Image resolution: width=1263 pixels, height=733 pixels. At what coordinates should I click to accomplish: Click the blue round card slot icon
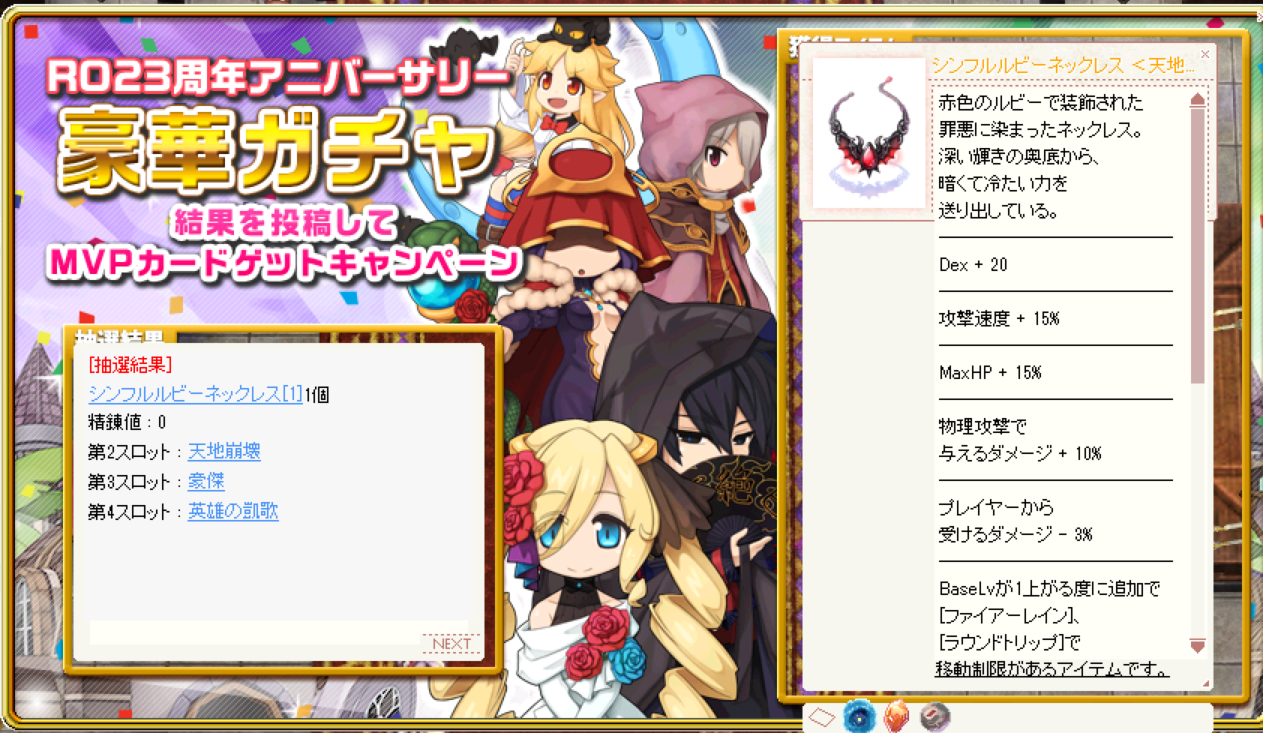pyautogui.click(x=859, y=716)
